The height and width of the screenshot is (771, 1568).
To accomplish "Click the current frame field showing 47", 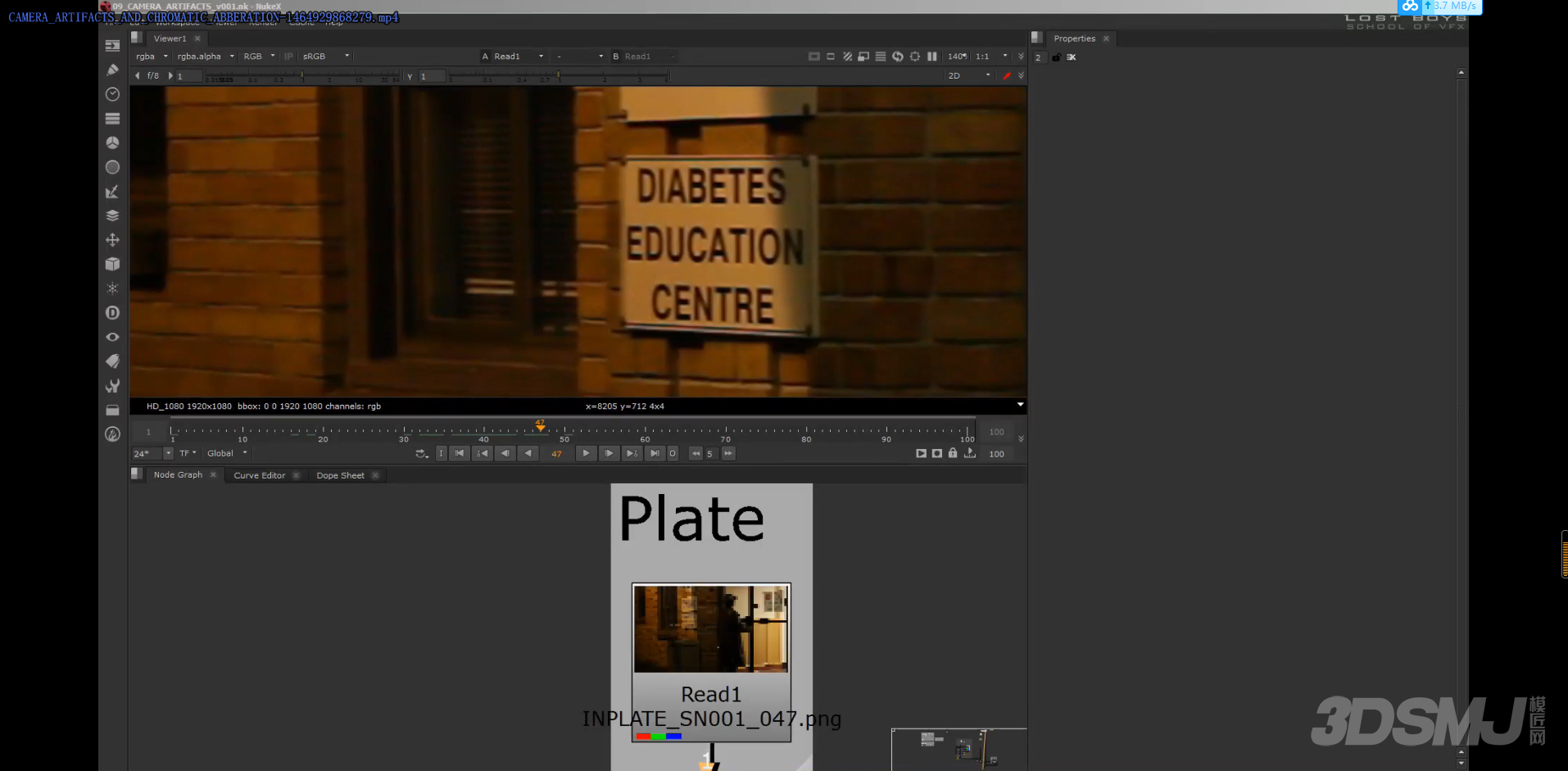I will click(557, 453).
